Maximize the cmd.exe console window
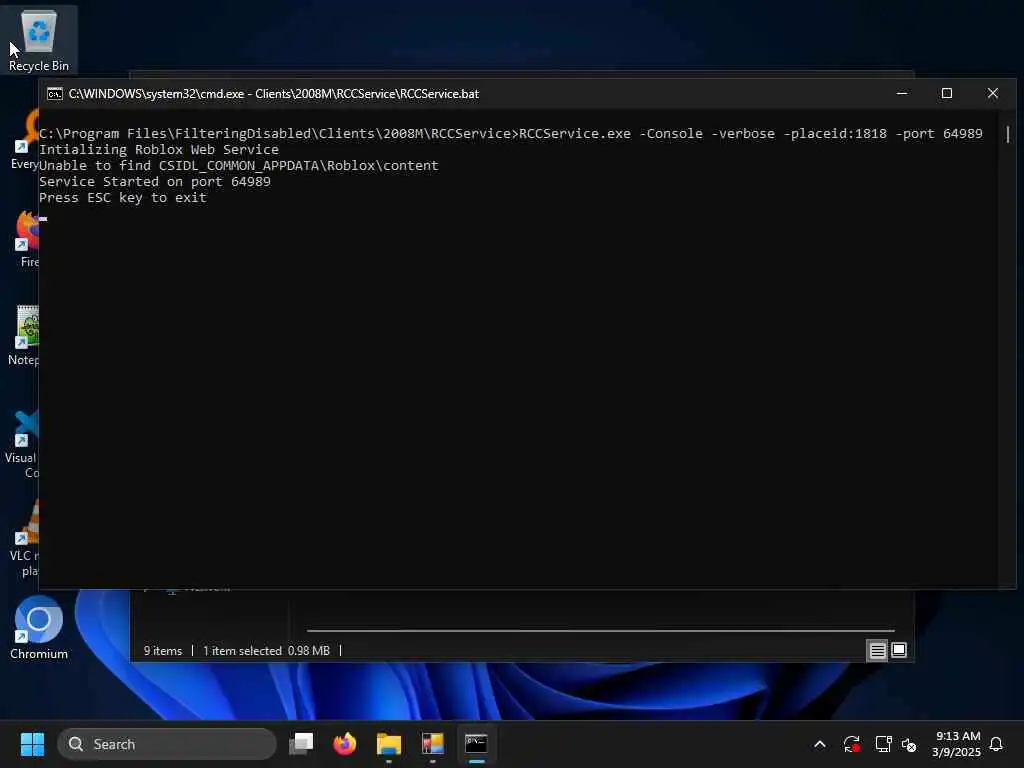The image size is (1024, 768). [947, 93]
